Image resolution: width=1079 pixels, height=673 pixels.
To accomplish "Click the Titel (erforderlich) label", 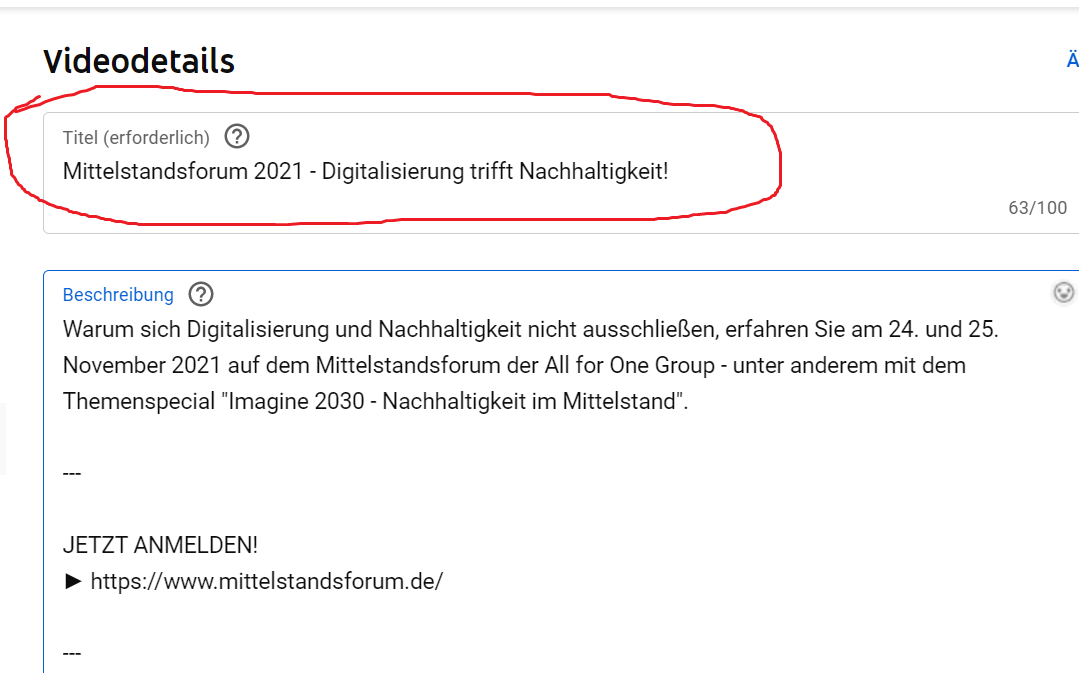I will point(136,137).
